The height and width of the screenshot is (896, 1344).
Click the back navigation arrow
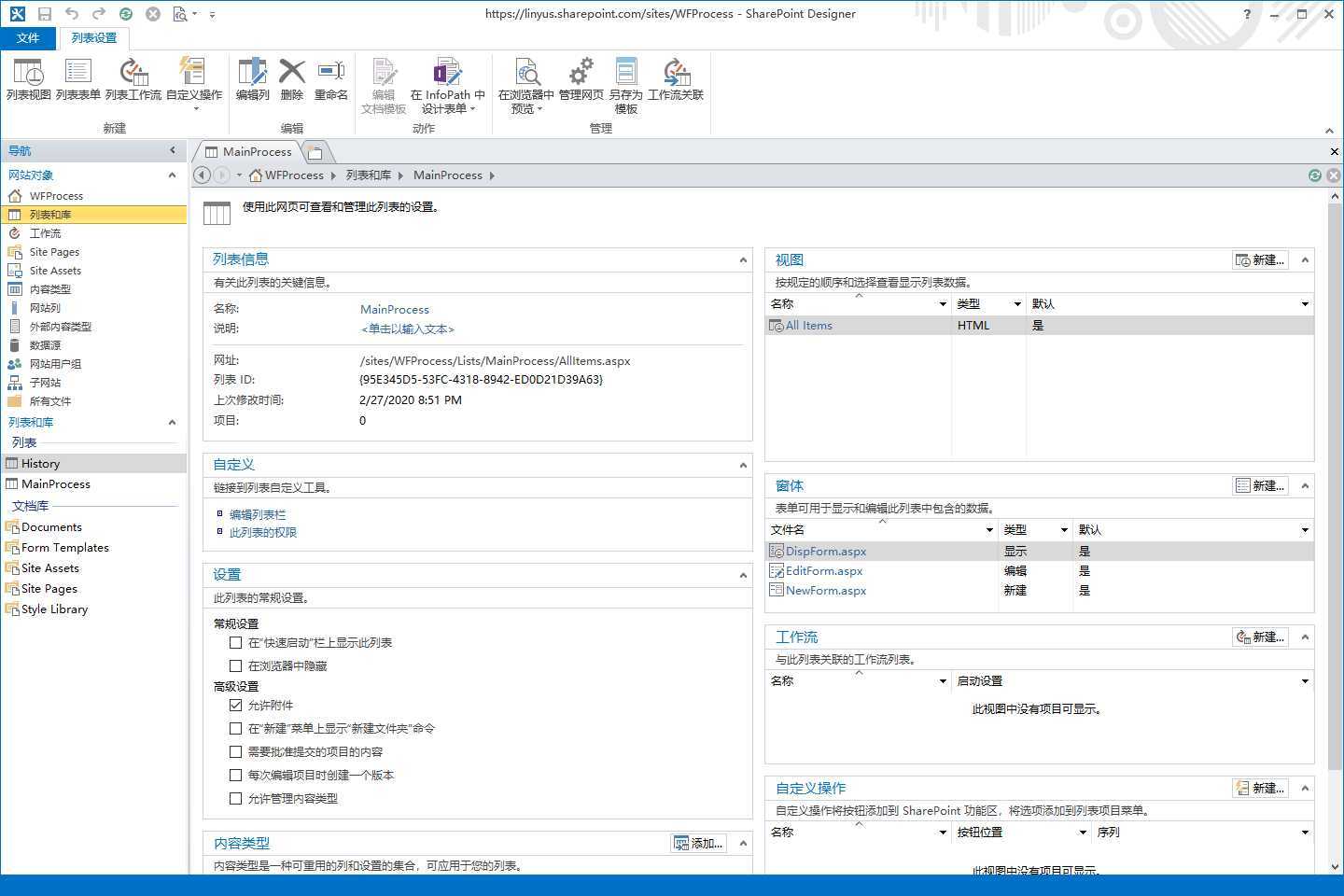(202, 175)
